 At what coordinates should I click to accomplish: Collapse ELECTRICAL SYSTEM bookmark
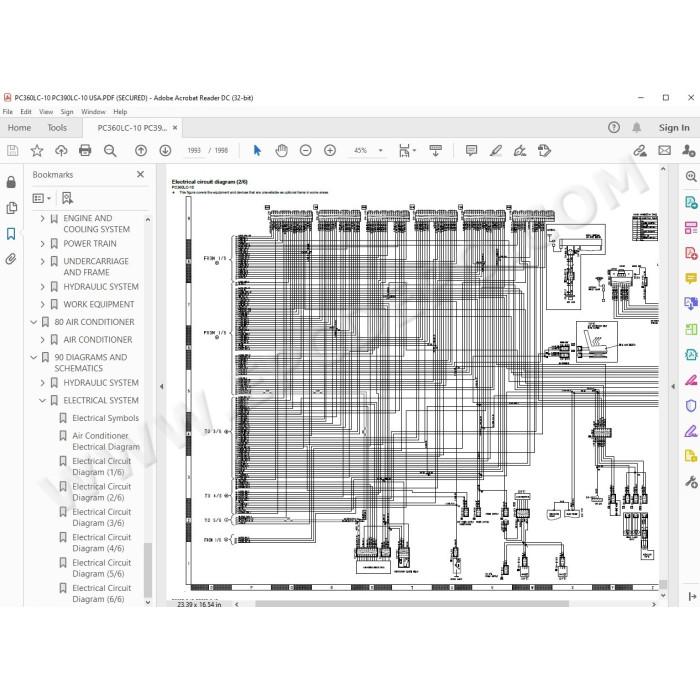(x=42, y=400)
